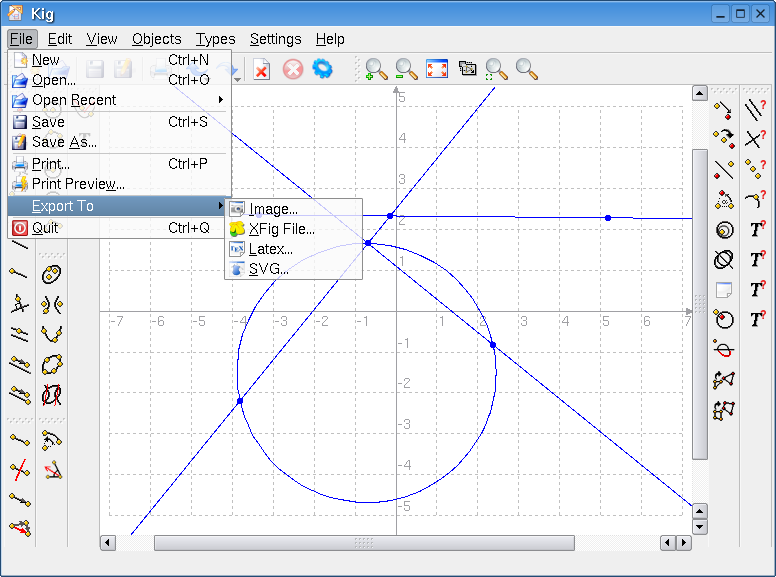The width and height of the screenshot is (776, 577).
Task: Select the Angle tool icon
Action: [x=52, y=470]
